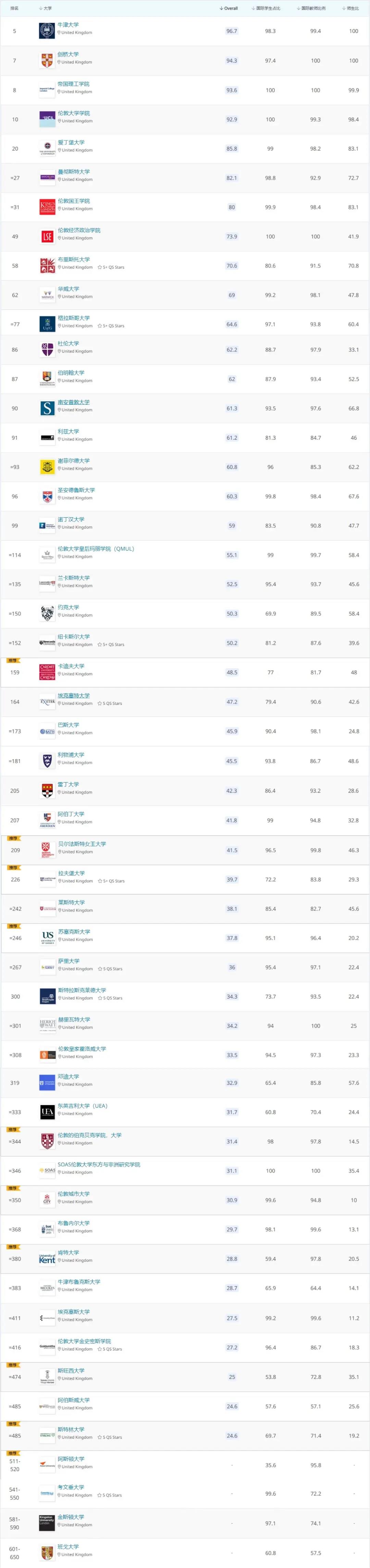The width and height of the screenshot is (370, 1568).
Task: Sort by the 大学 column header
Action: pyautogui.click(x=46, y=9)
